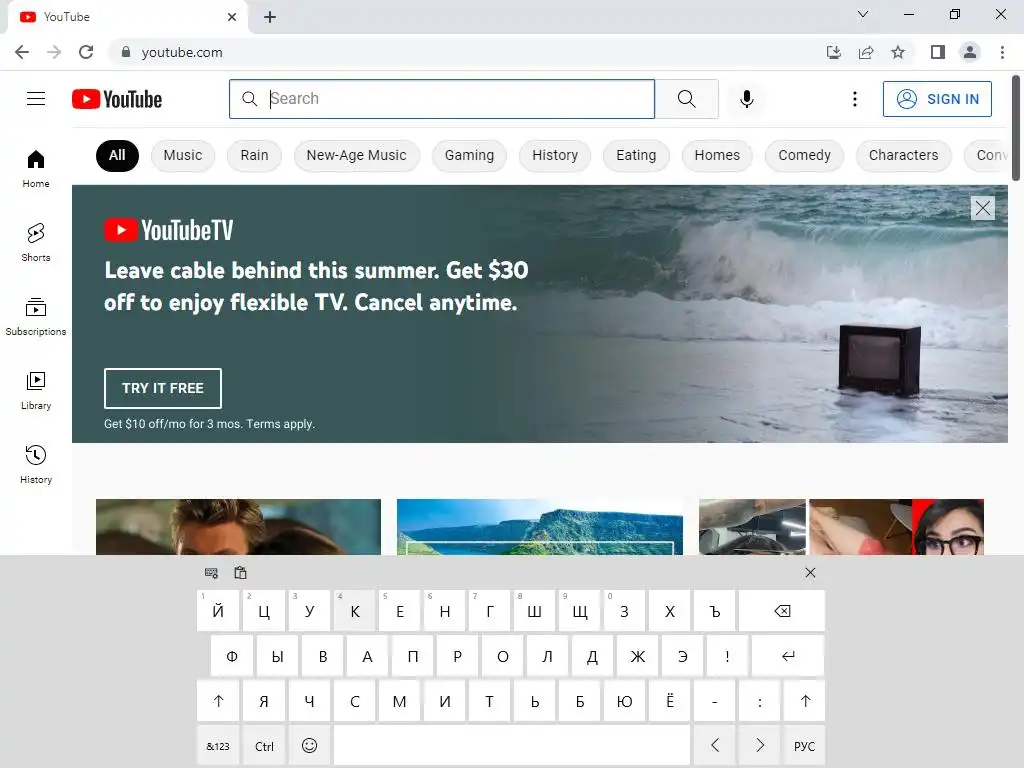
Task: Click the browser back arrow
Action: pos(22,52)
